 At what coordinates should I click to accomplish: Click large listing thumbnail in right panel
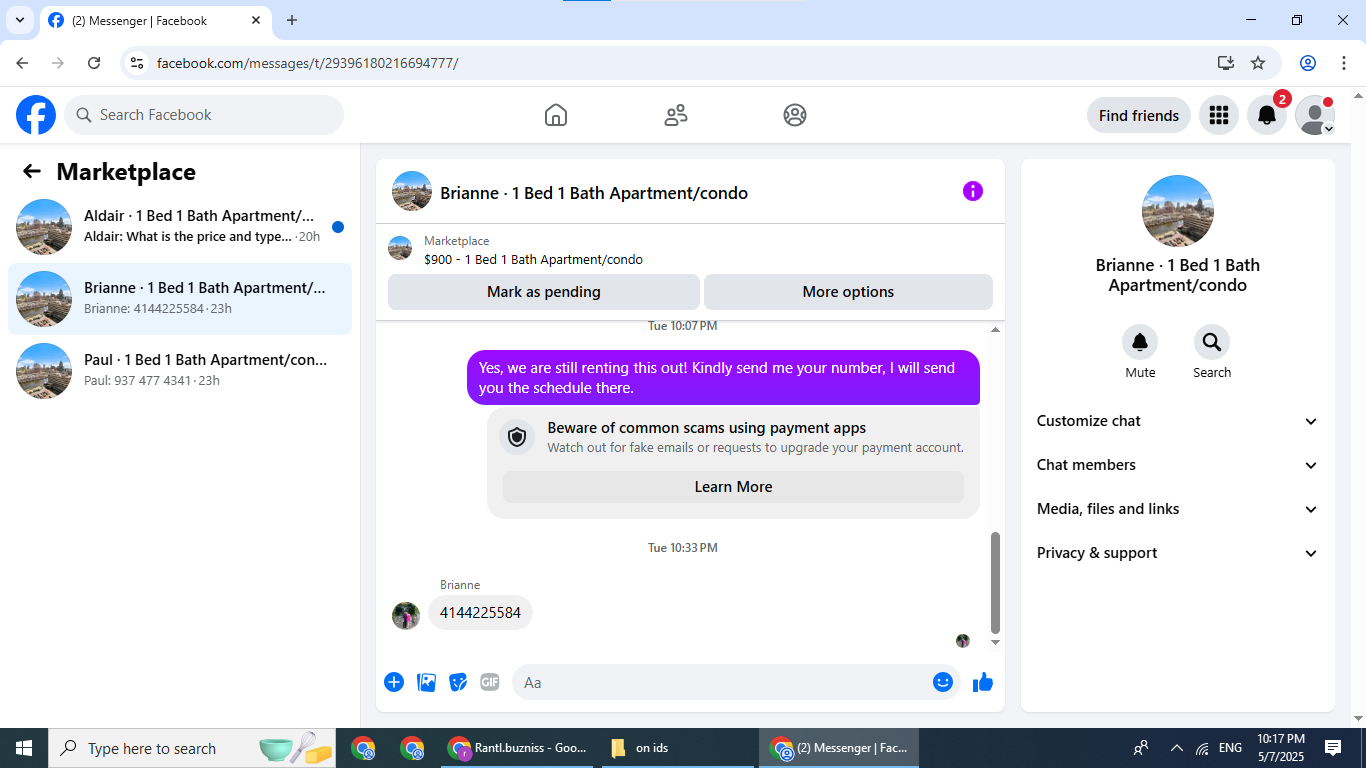(x=1178, y=211)
